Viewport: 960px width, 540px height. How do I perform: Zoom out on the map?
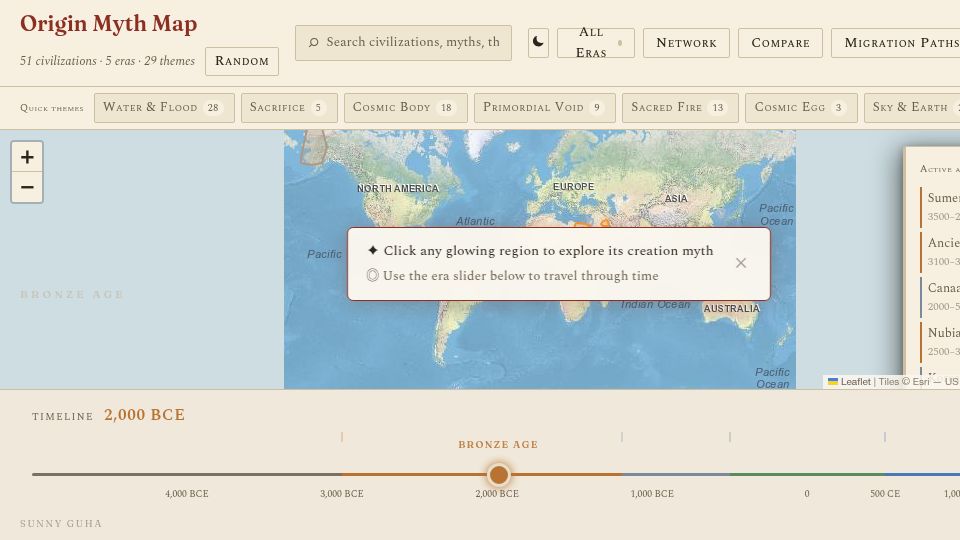click(x=27, y=187)
